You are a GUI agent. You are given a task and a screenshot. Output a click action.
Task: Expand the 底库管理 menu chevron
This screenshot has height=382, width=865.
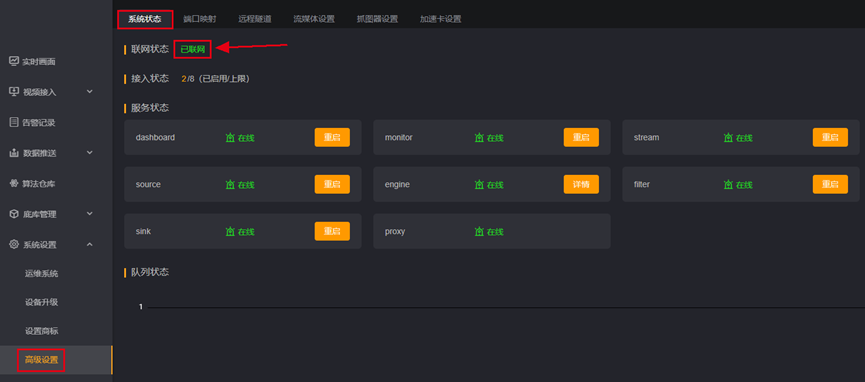(90, 214)
